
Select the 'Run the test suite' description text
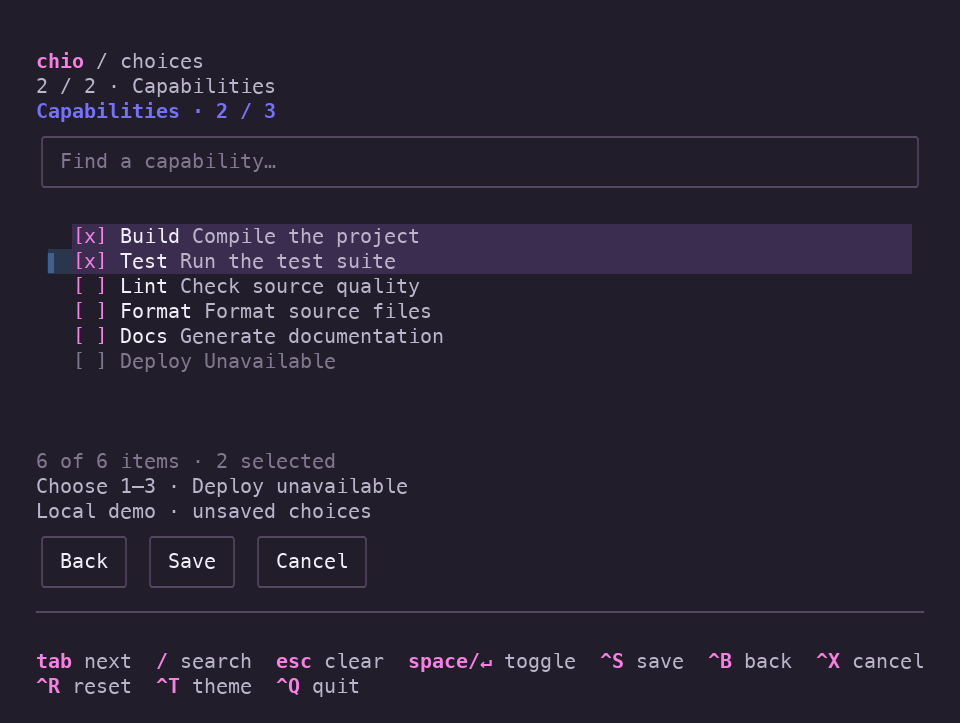click(x=288, y=261)
